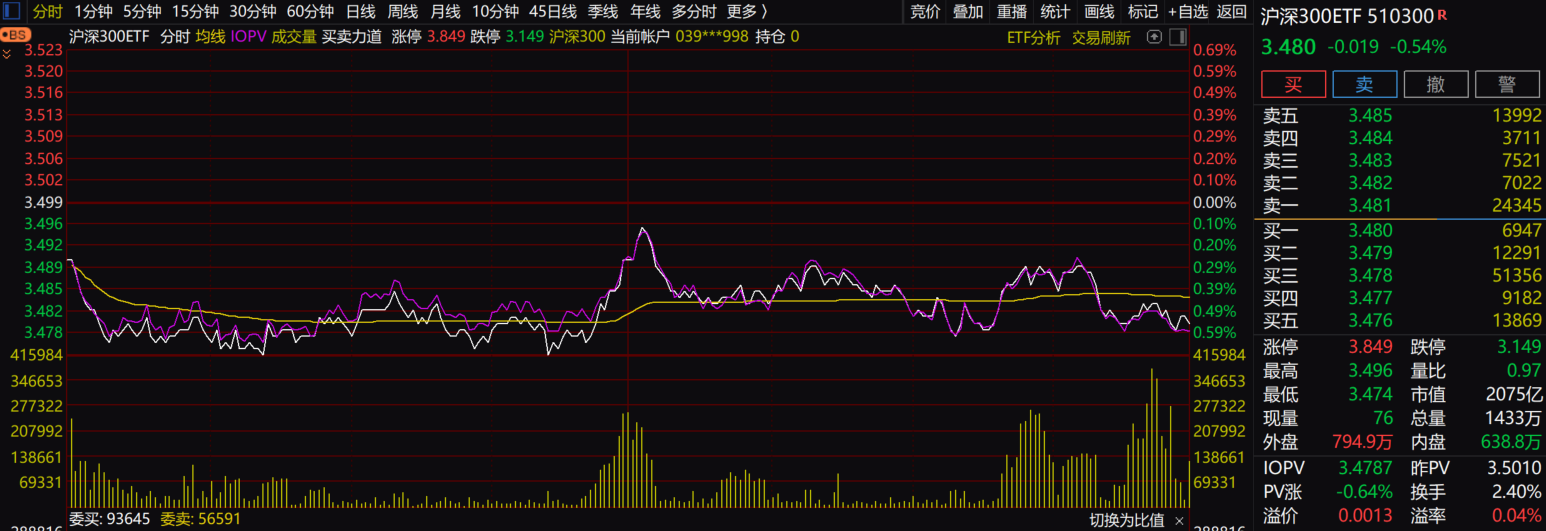This screenshot has height=531, width=1546.
Task: Click the red 买 buy button
Action: pos(1293,84)
